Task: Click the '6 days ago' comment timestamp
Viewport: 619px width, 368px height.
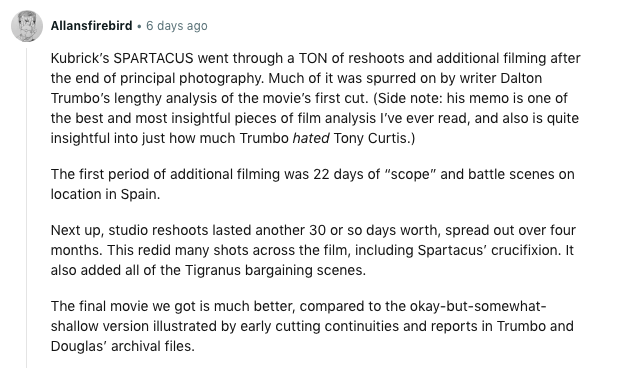Action: pos(176,26)
